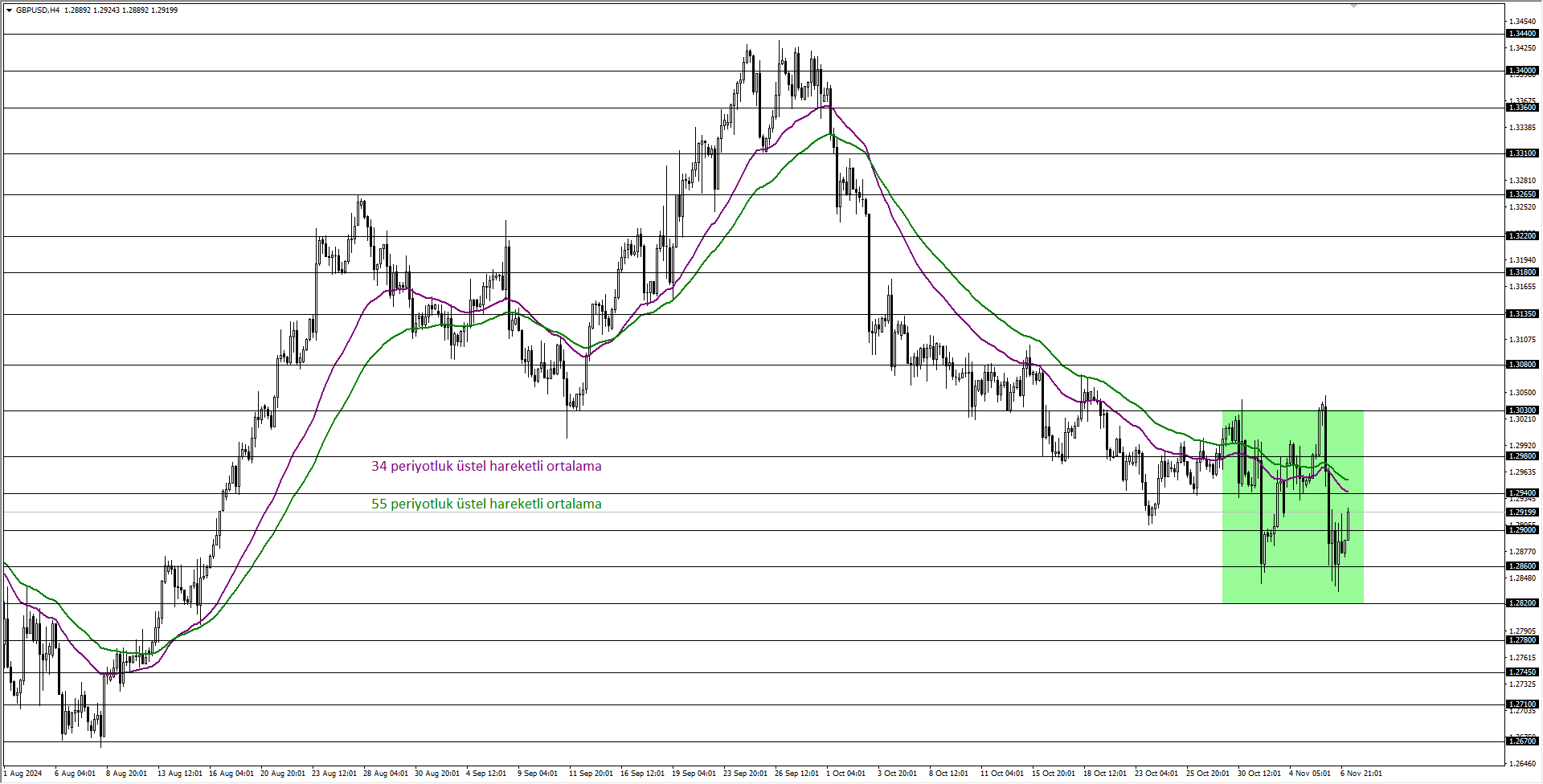Click the 1.29400 price level label
This screenshot has height=784, width=1543.
coord(1522,493)
